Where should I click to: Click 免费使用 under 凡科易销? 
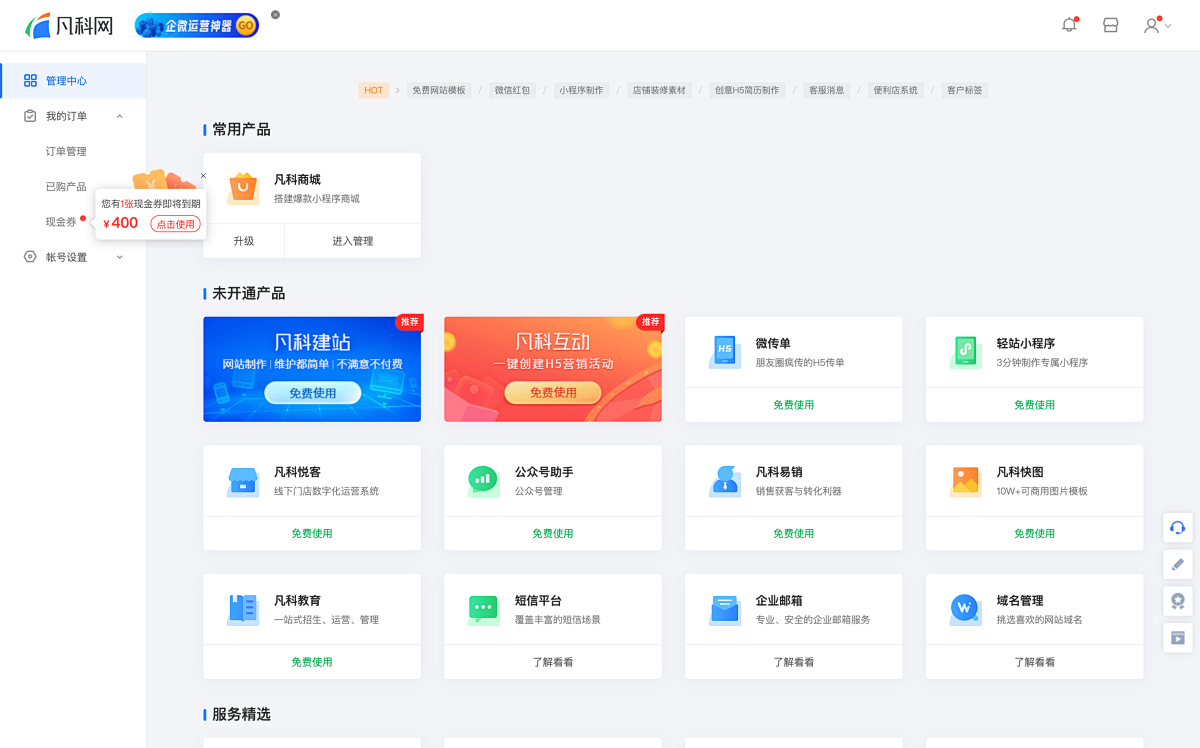click(794, 533)
